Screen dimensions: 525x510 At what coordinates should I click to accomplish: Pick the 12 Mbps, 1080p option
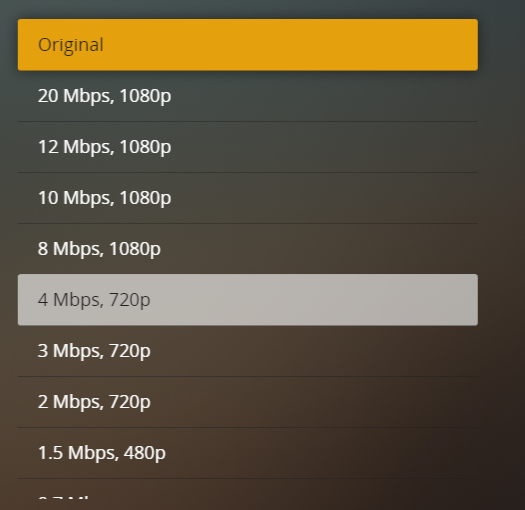[248, 147]
